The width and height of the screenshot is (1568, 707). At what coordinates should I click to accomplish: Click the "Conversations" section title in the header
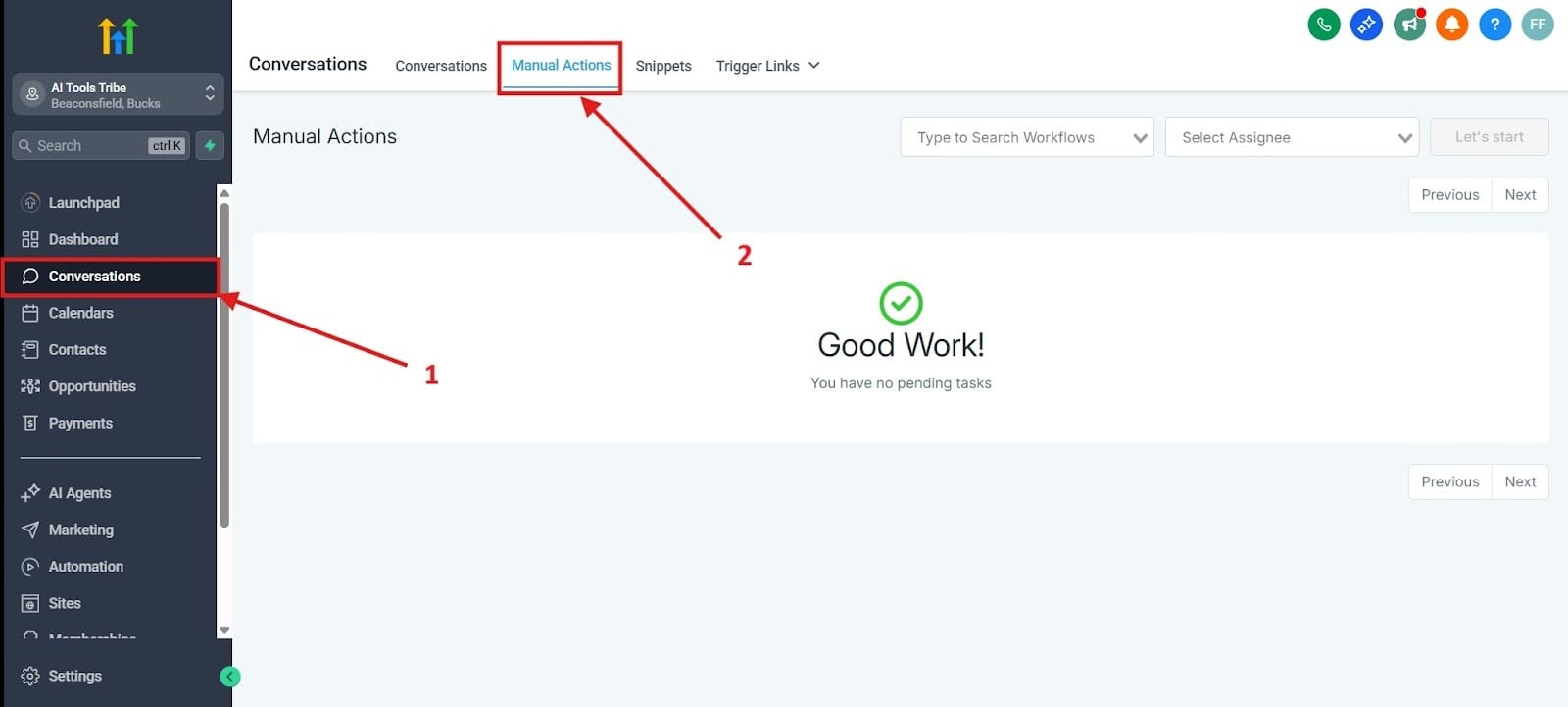308,64
